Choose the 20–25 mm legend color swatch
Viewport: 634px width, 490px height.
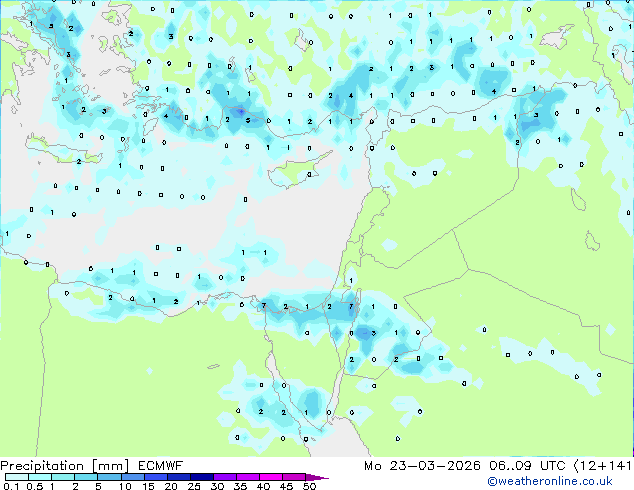coord(179,477)
